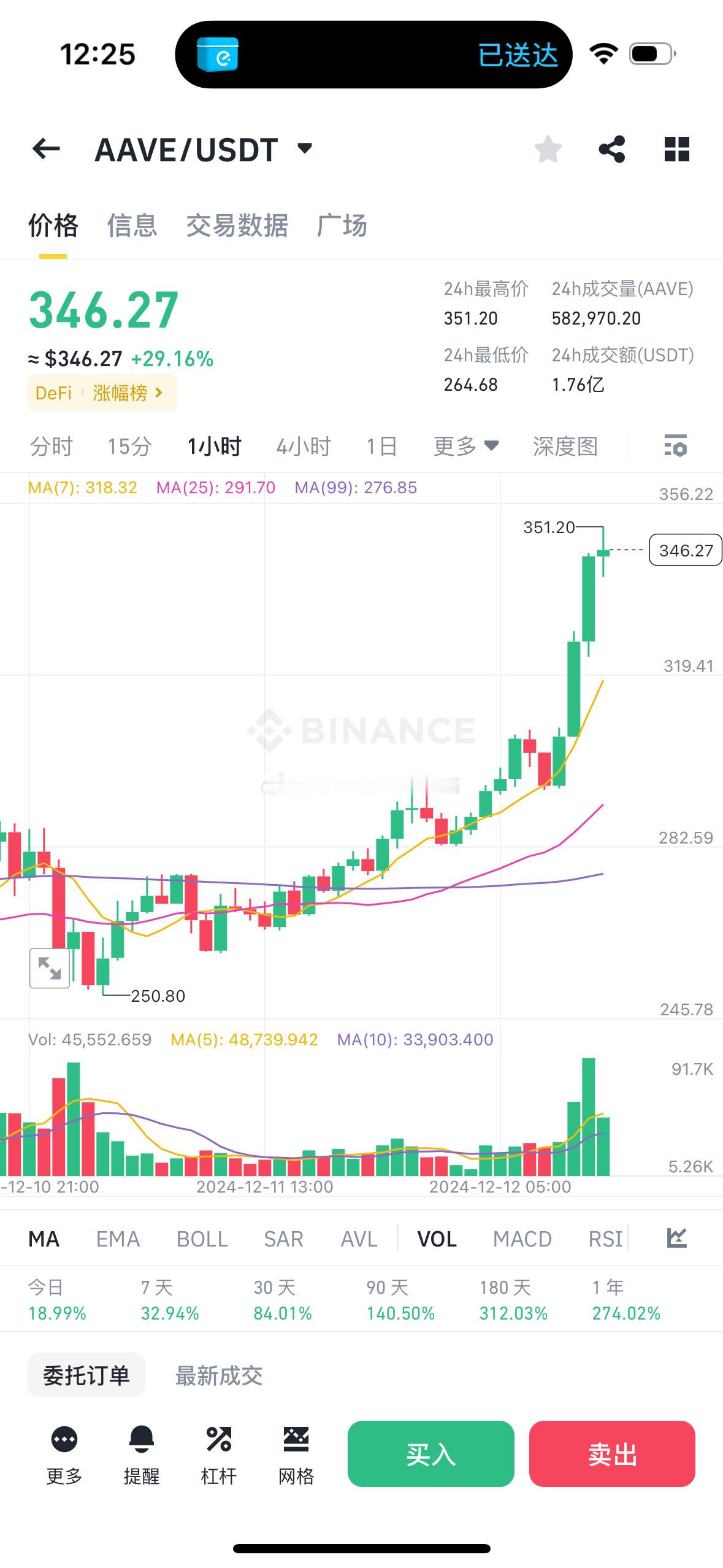Open the indicator chart icon
The image size is (723, 1568).
(x=676, y=1238)
